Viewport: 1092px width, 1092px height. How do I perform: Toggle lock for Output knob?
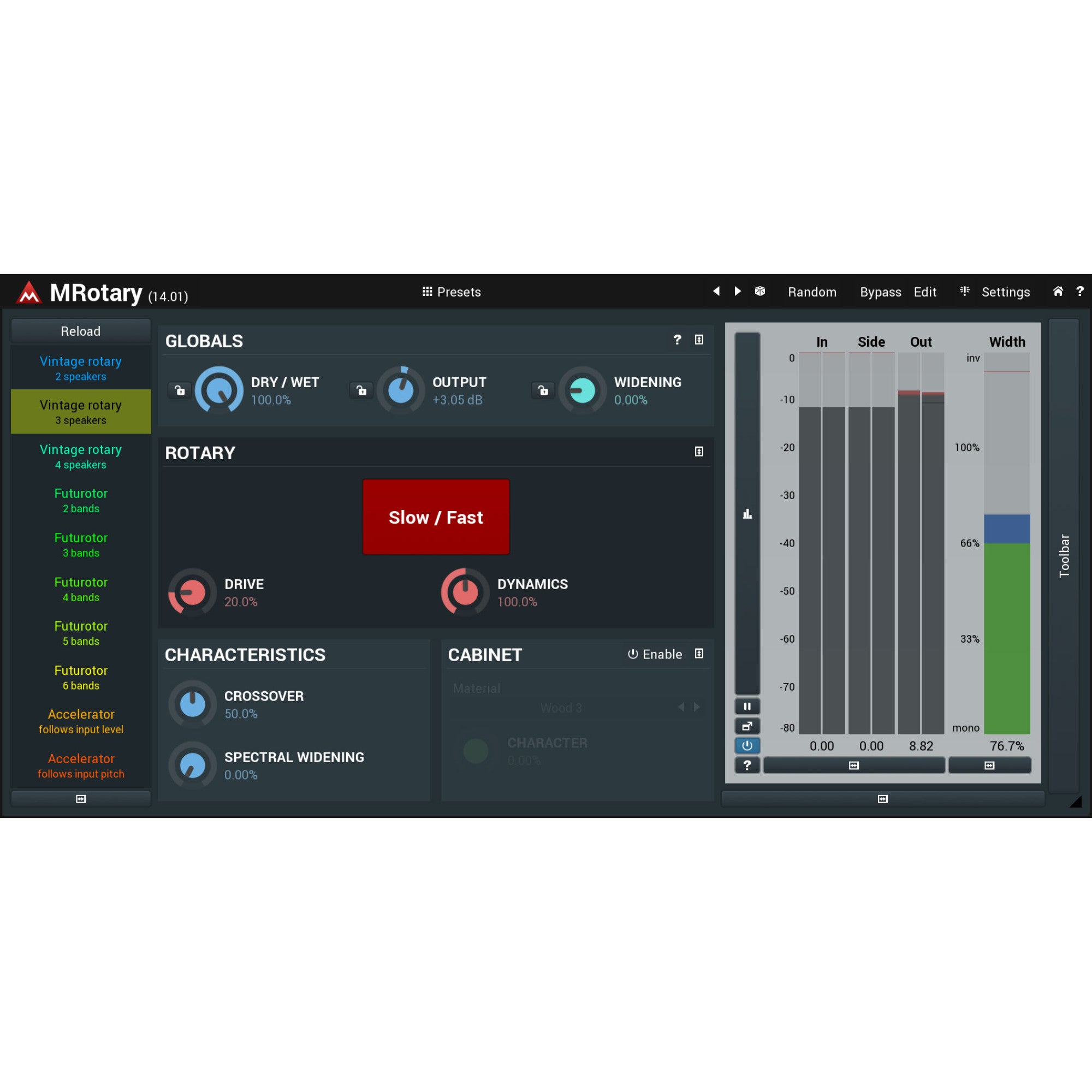point(361,390)
